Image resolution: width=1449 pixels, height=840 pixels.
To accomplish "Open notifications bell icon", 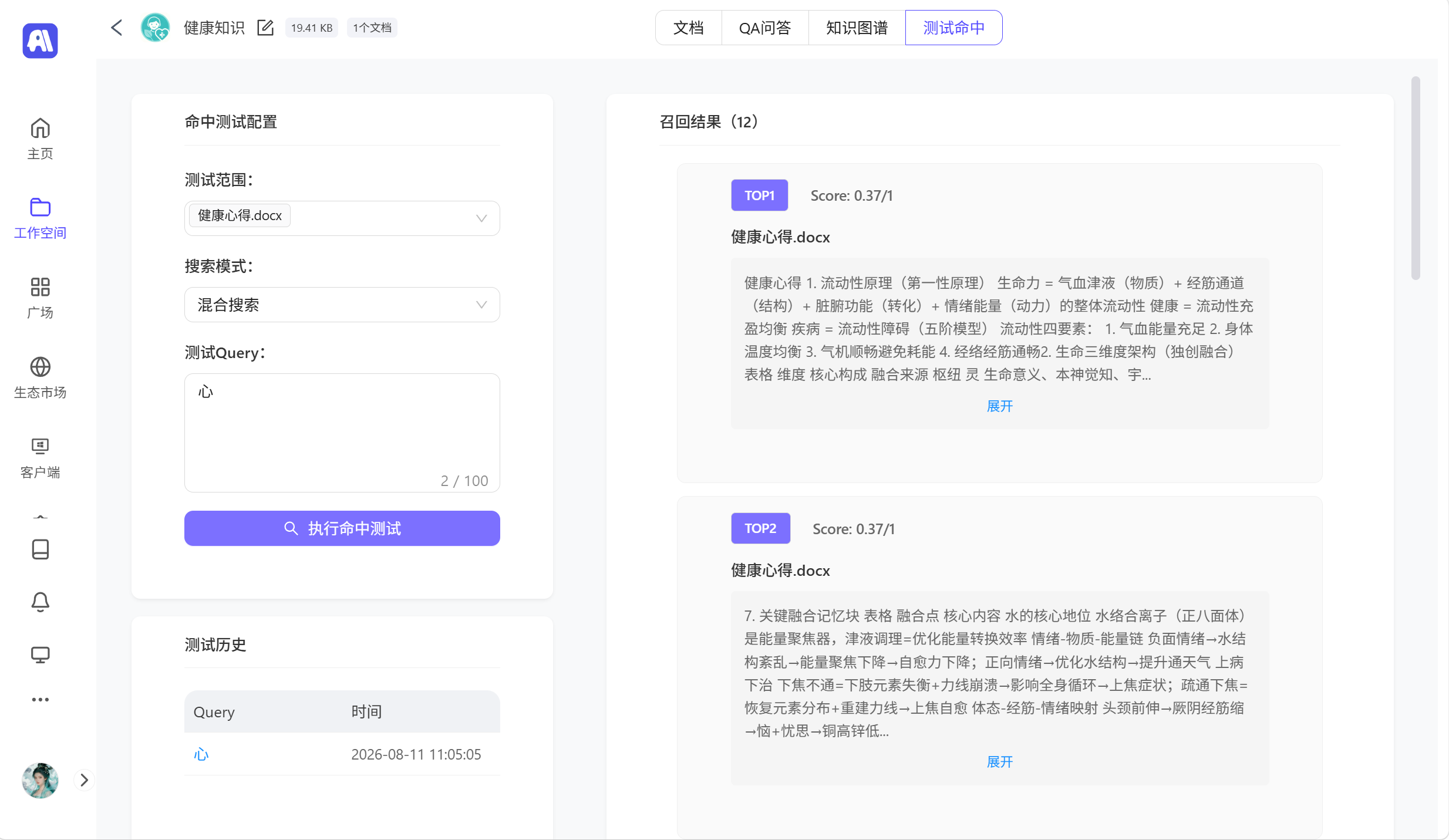I will click(40, 602).
